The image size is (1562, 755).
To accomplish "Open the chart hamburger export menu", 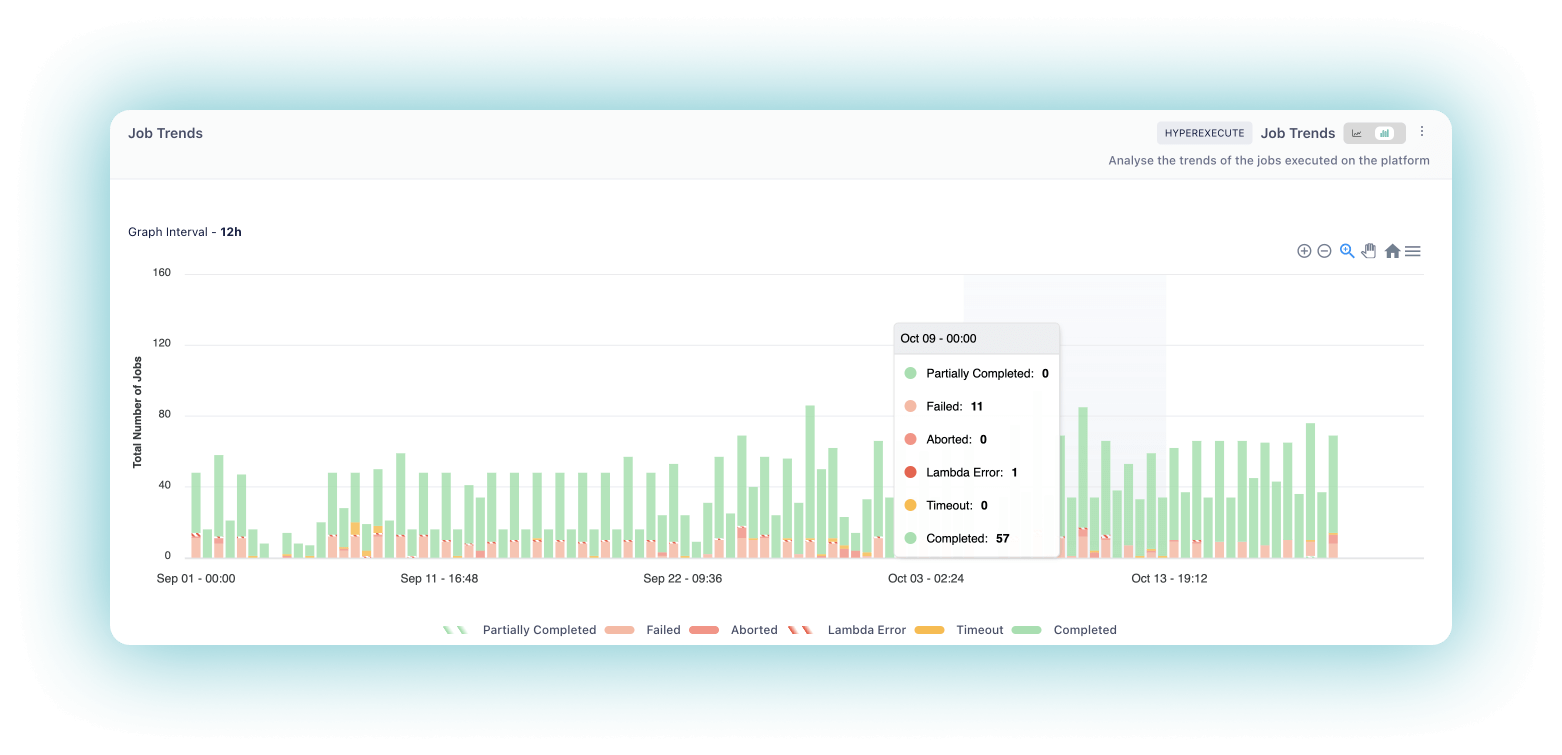I will tap(1413, 251).
